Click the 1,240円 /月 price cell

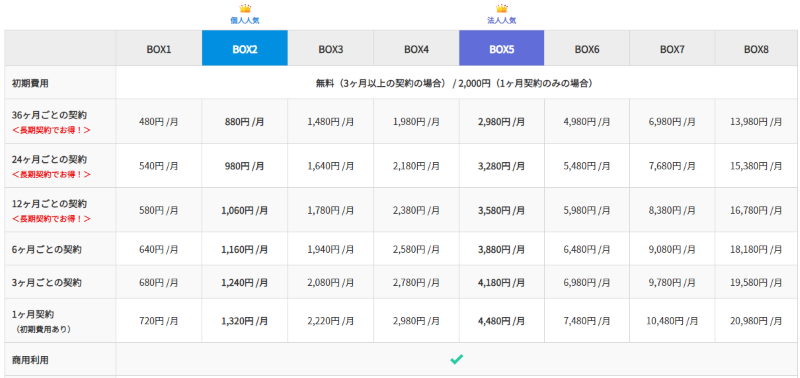[x=245, y=283]
